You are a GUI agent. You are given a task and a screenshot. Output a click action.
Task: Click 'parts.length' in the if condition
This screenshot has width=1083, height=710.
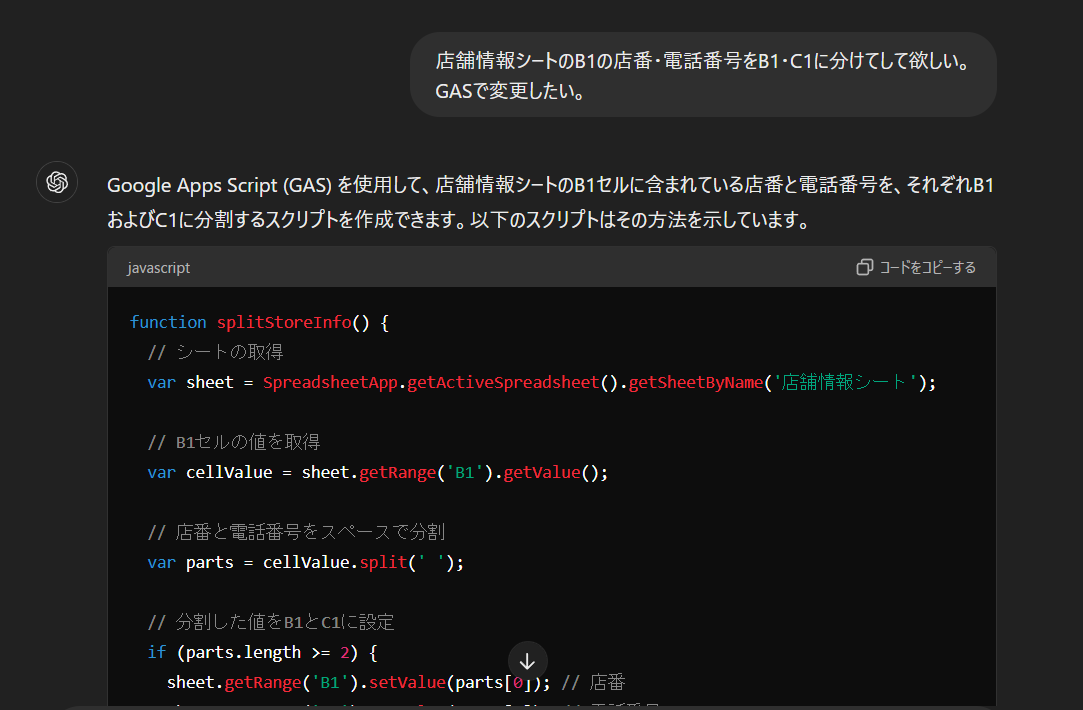point(243,653)
